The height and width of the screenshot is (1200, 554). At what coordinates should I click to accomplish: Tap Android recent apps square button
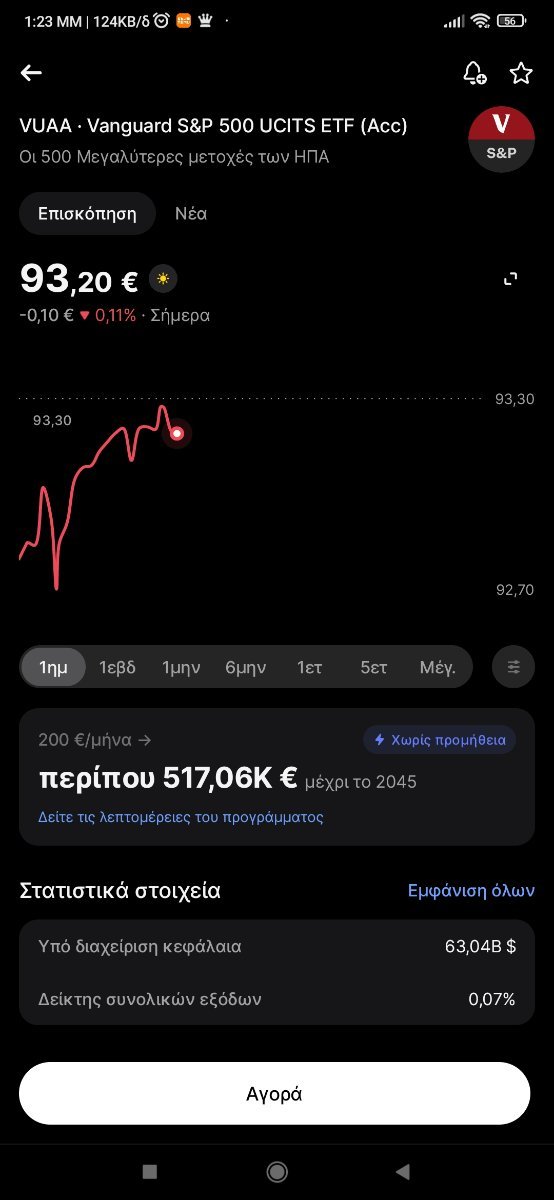(150, 1171)
